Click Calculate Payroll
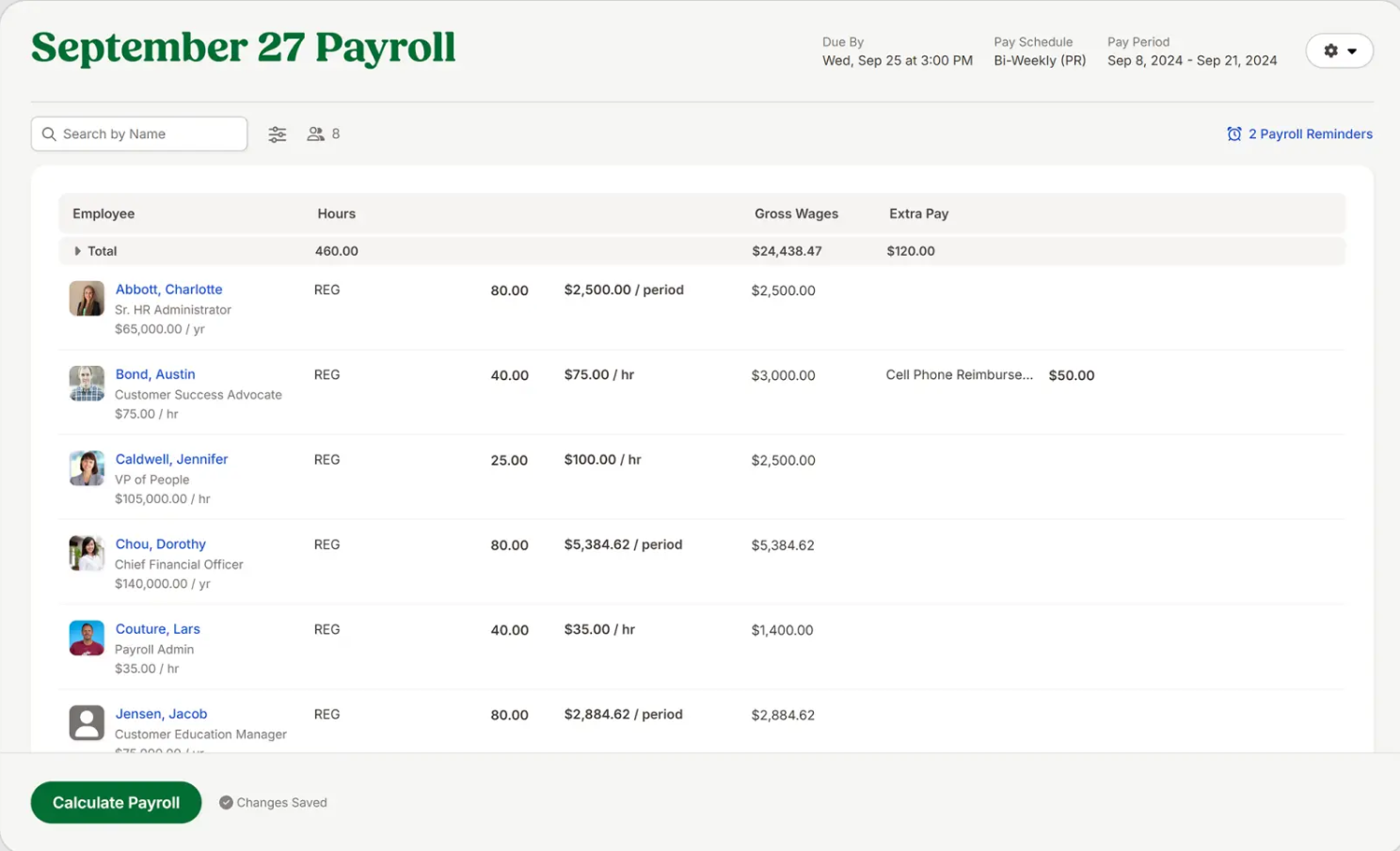This screenshot has height=851, width=1400. click(x=116, y=802)
